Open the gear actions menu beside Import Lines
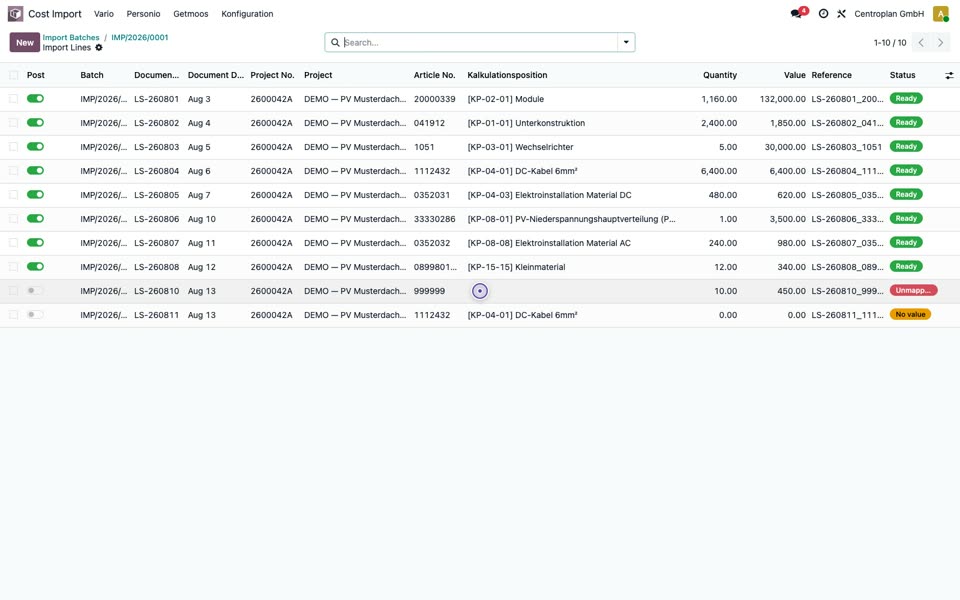 pos(99,48)
